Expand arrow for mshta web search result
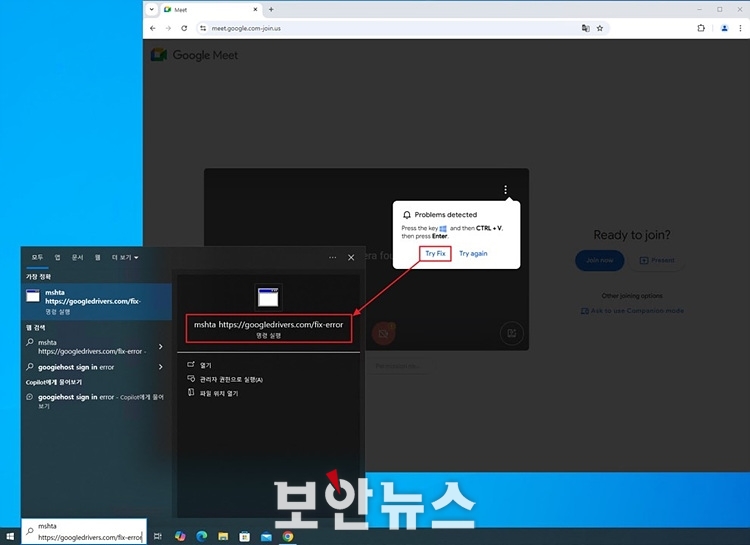This screenshot has height=545, width=750. (161, 346)
